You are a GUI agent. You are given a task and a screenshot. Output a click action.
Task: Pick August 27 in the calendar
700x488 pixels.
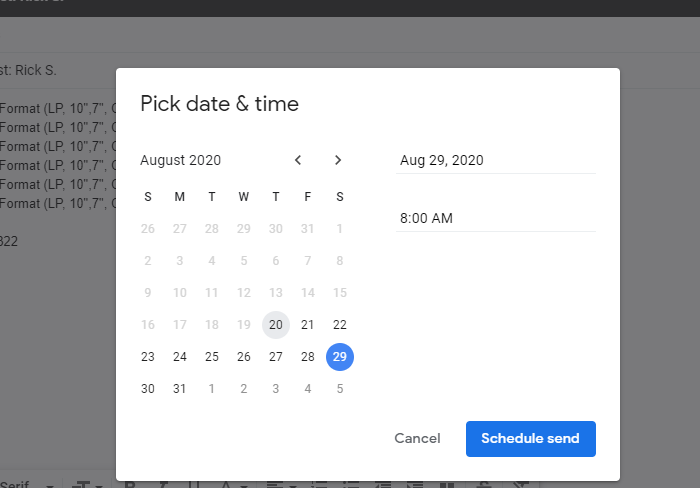point(276,357)
